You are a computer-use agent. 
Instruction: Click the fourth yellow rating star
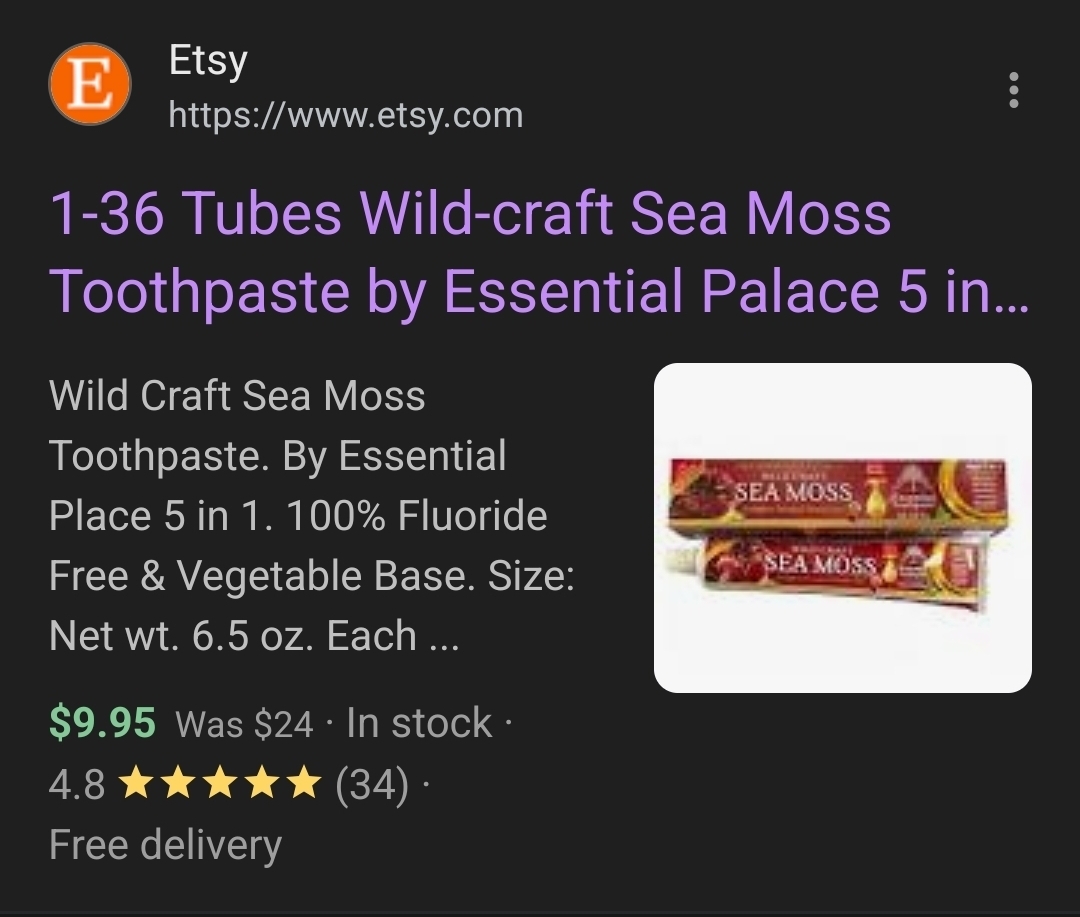point(262,784)
